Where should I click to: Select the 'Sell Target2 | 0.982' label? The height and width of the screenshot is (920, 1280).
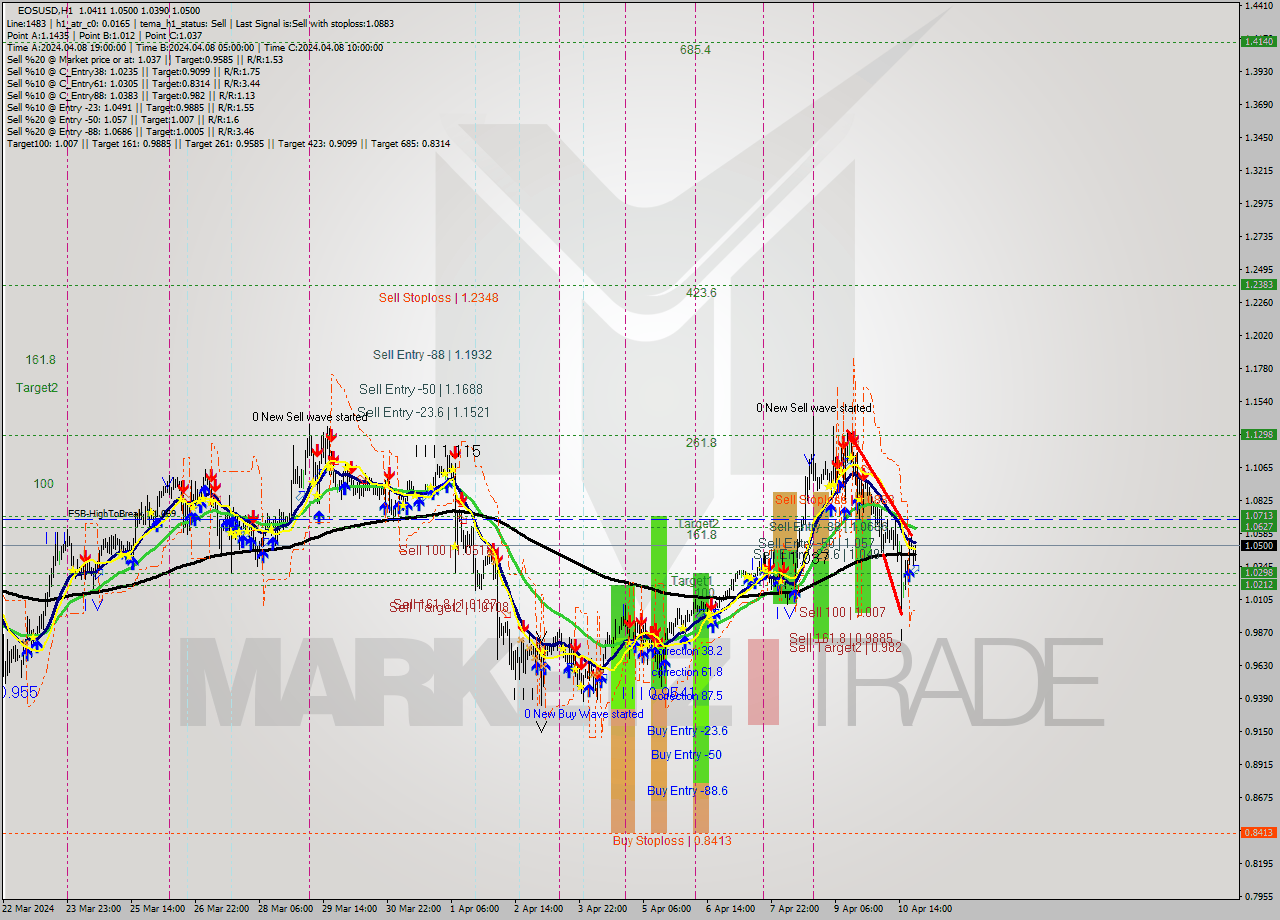click(846, 647)
